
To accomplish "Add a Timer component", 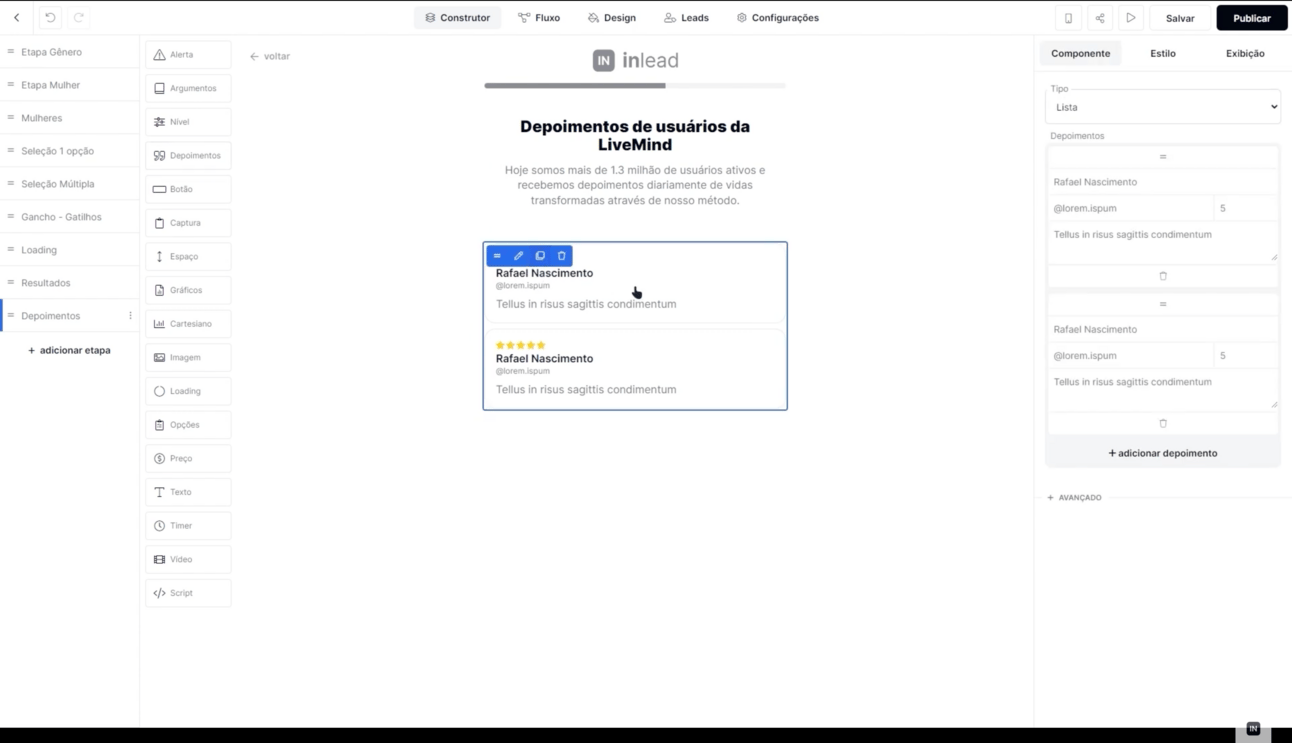I will click(x=188, y=526).
